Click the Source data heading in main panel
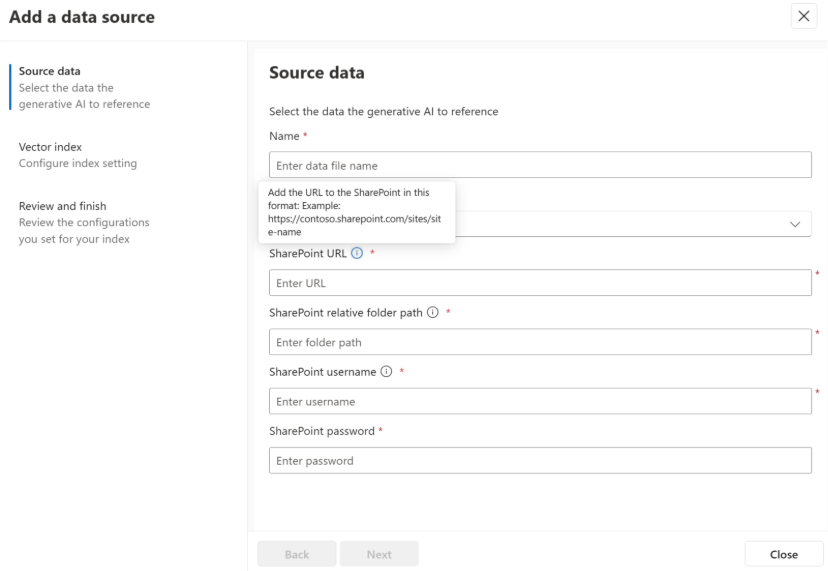 click(316, 73)
